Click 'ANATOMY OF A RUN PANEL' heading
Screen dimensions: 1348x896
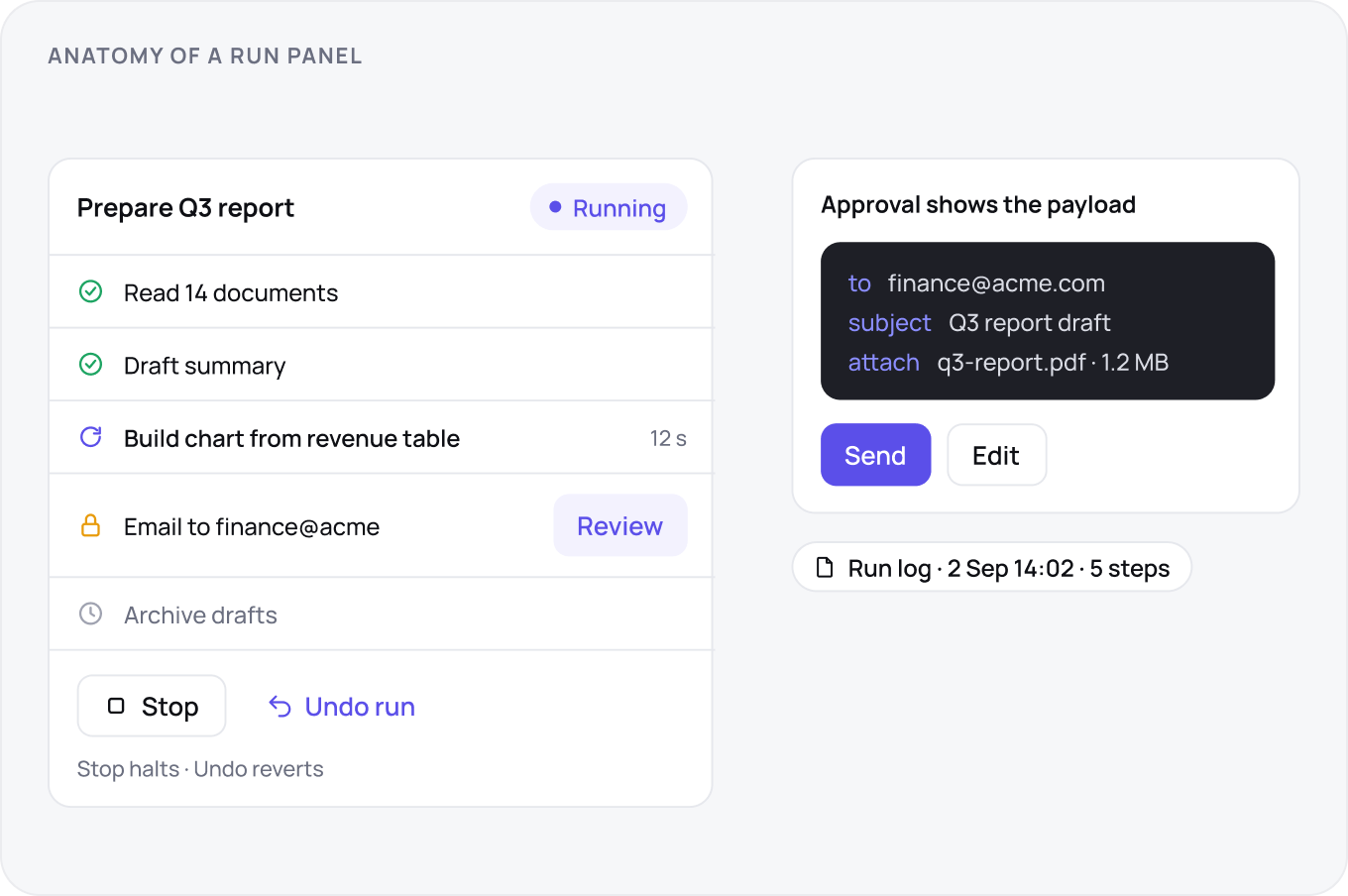click(205, 56)
